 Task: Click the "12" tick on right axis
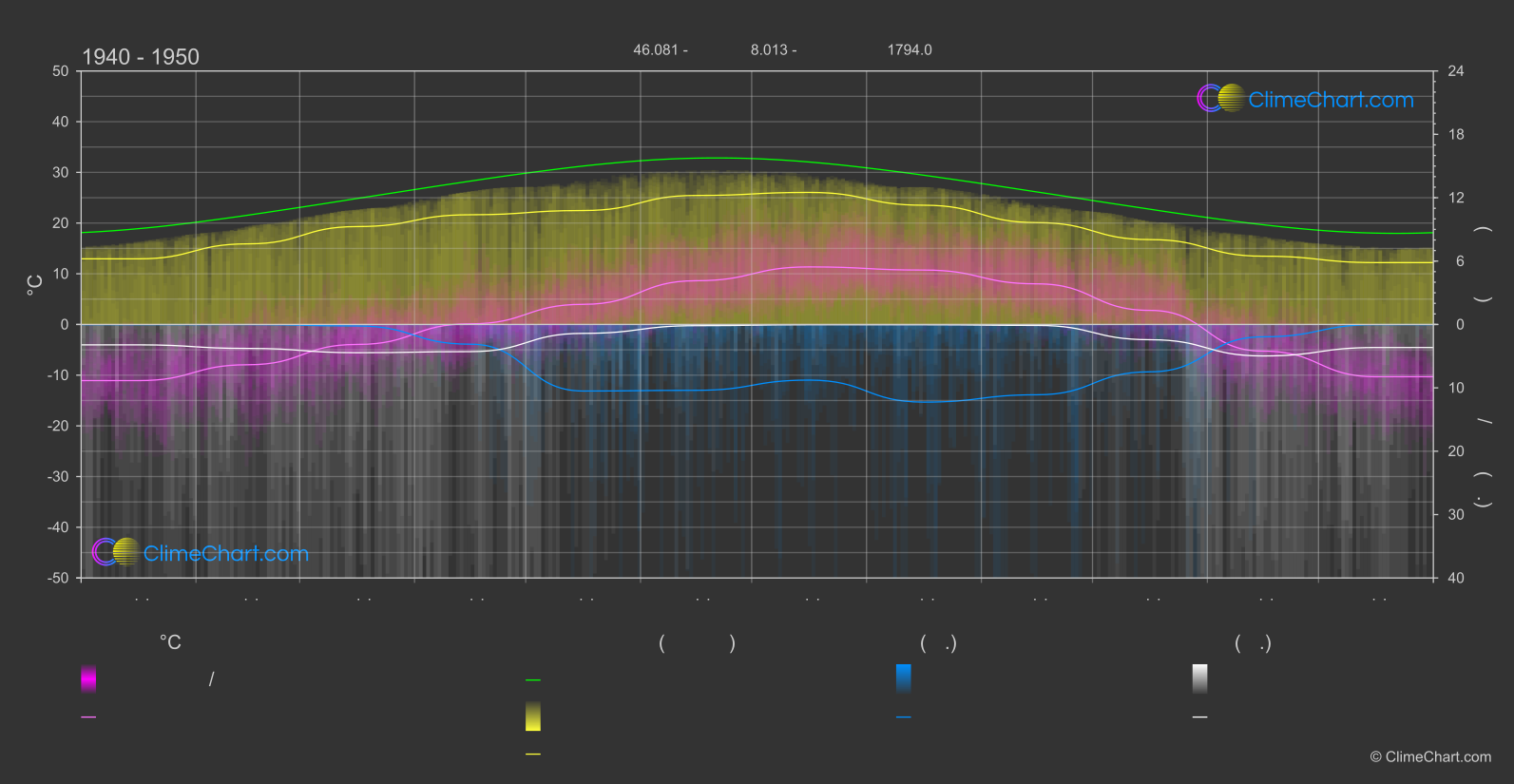[1456, 198]
